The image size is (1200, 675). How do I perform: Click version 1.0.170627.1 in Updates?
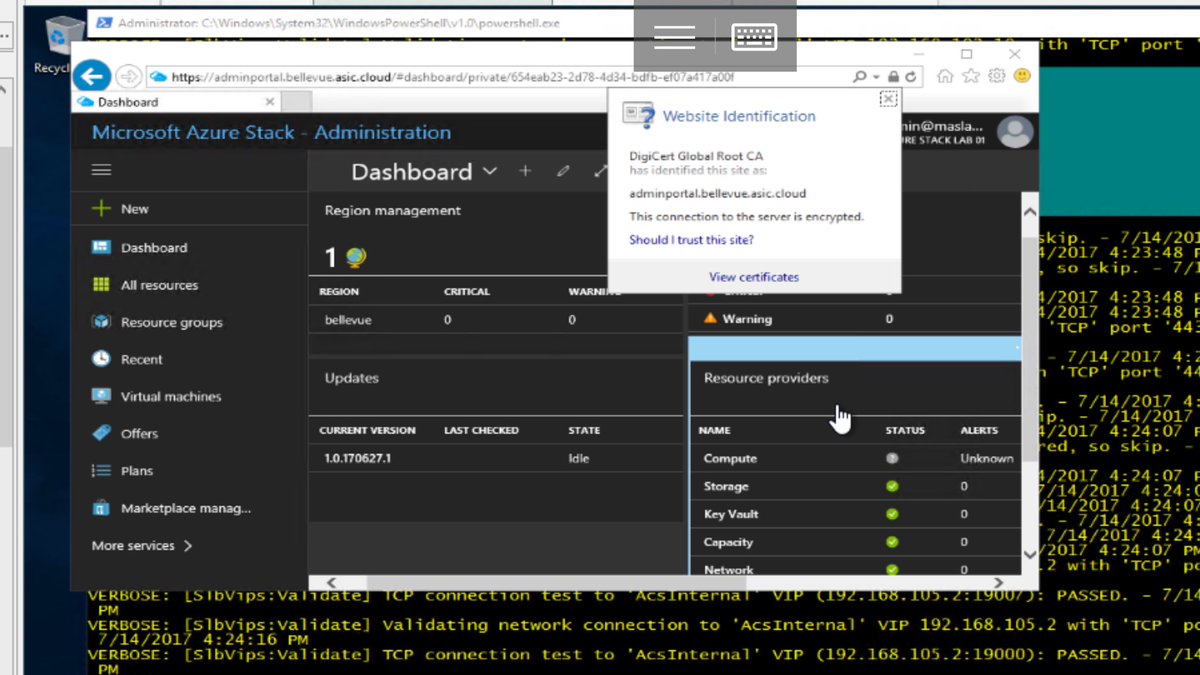coord(355,458)
